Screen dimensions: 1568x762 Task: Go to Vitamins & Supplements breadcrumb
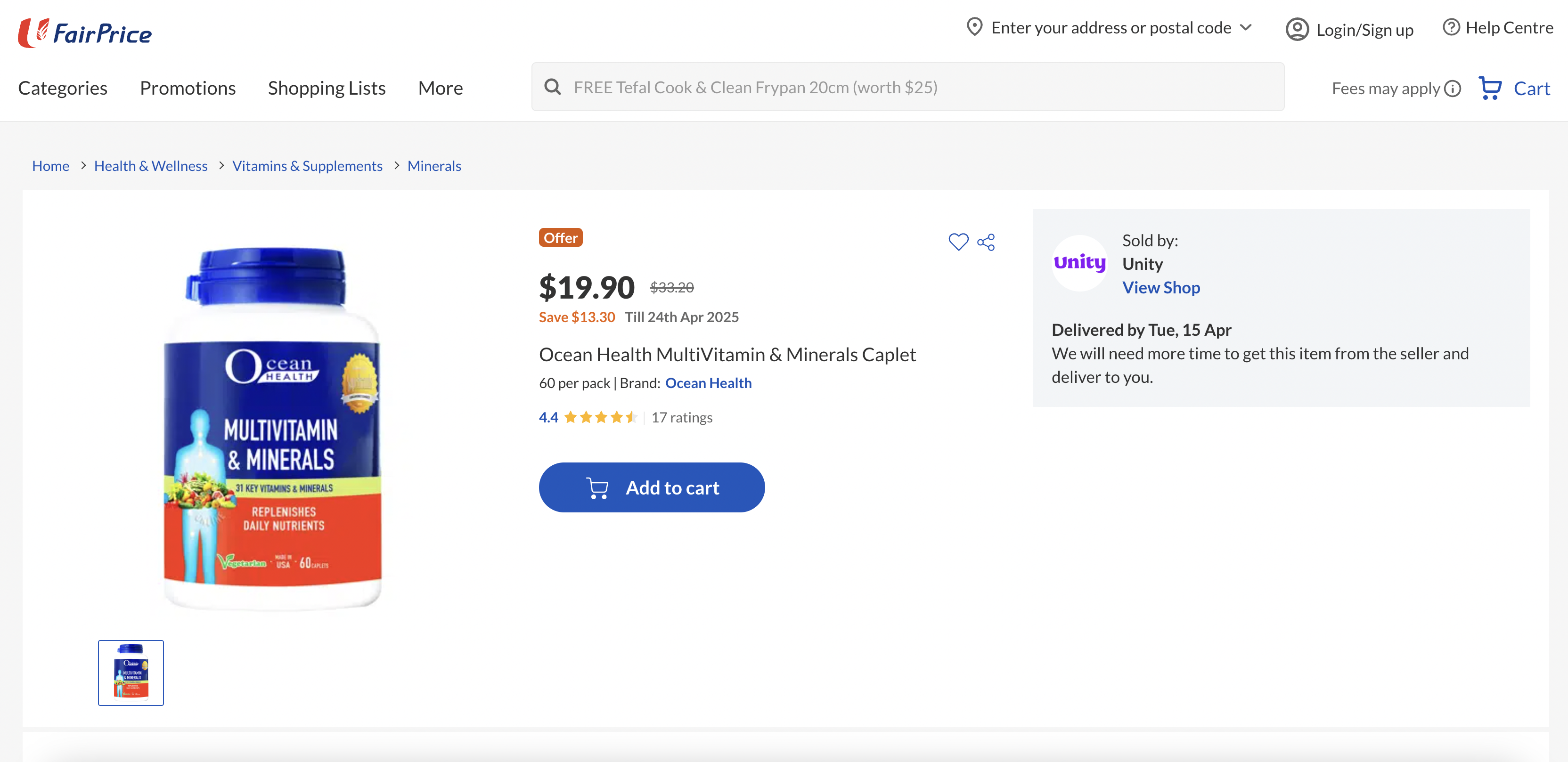click(x=307, y=166)
